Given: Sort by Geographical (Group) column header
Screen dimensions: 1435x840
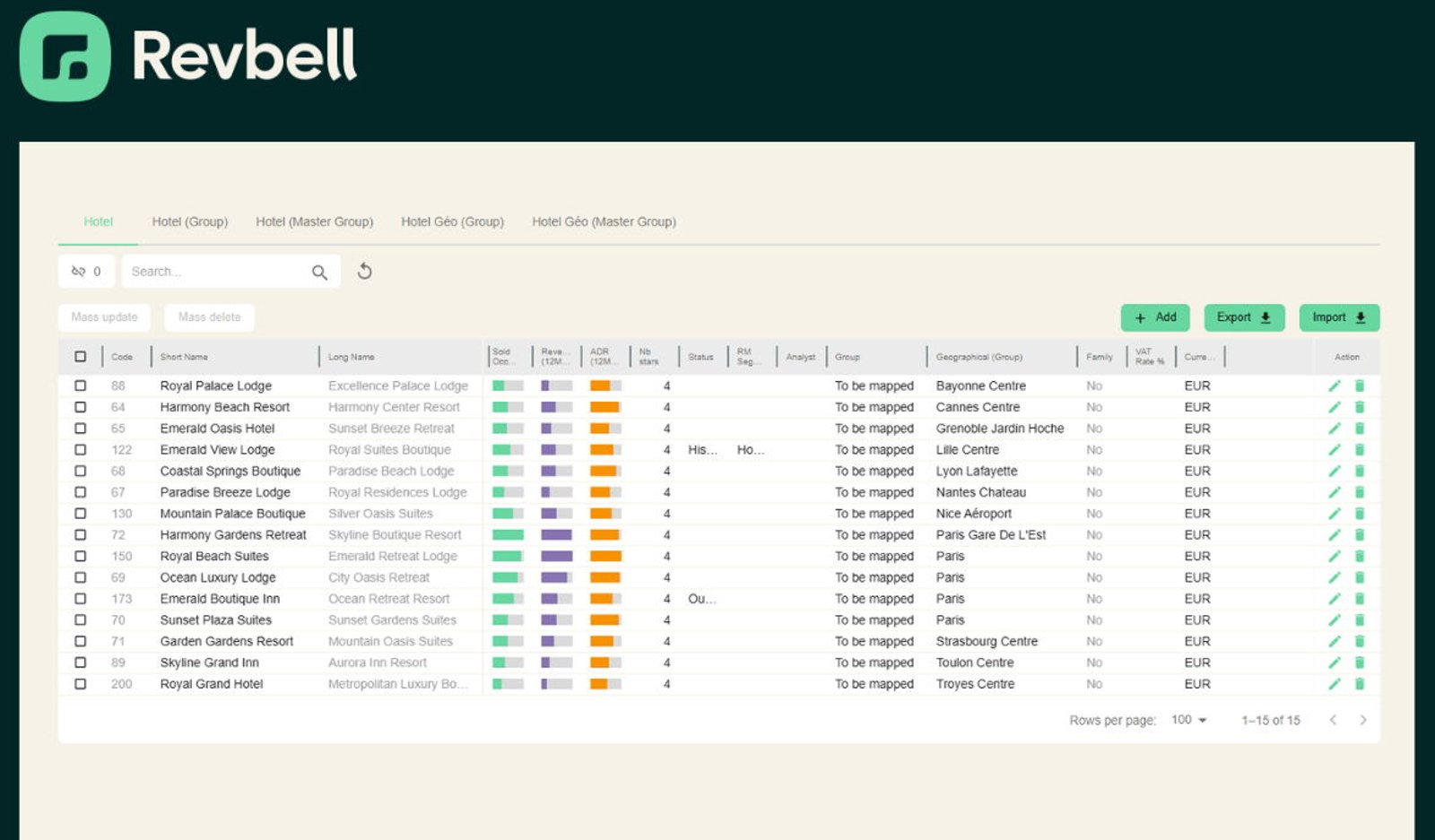Looking at the screenshot, I should click(x=979, y=357).
